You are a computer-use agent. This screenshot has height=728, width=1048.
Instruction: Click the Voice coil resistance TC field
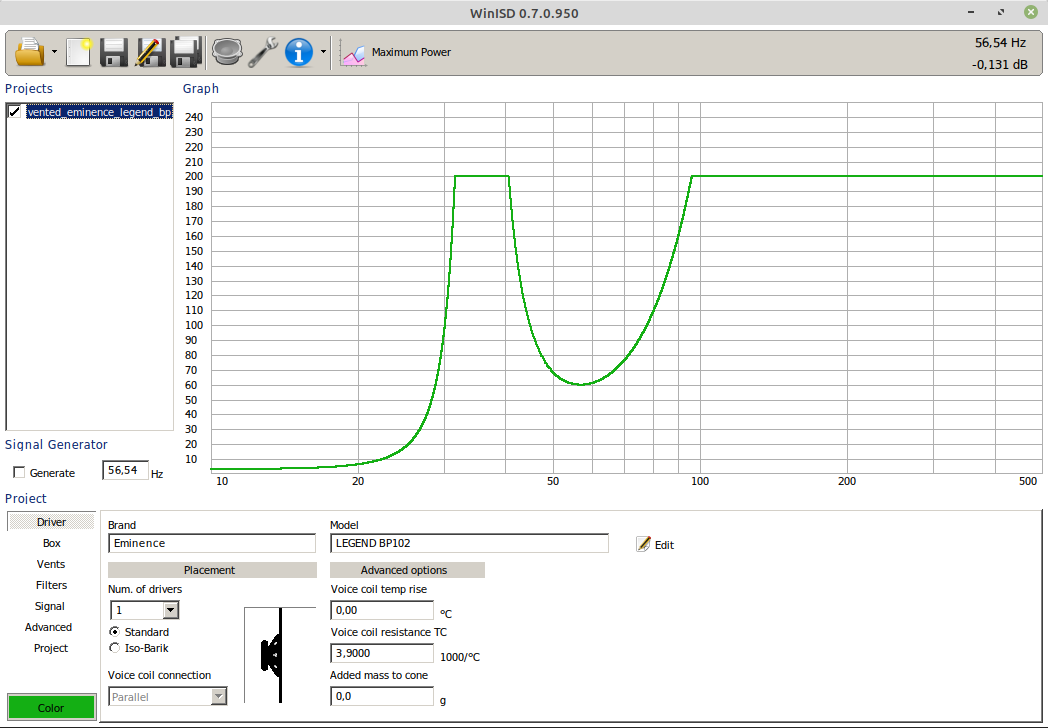coord(382,653)
